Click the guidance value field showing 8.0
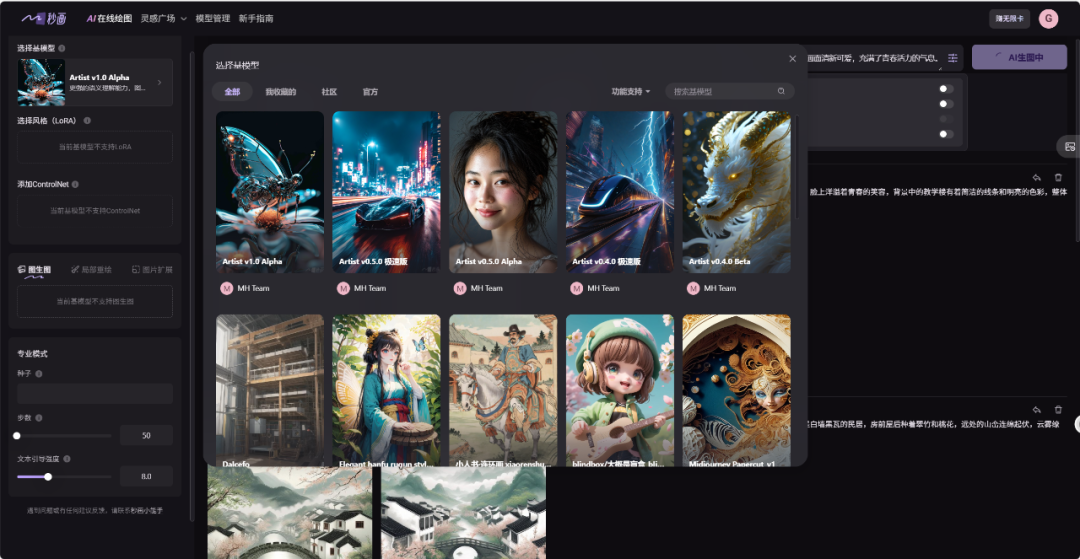The image size is (1080, 559). [146, 476]
